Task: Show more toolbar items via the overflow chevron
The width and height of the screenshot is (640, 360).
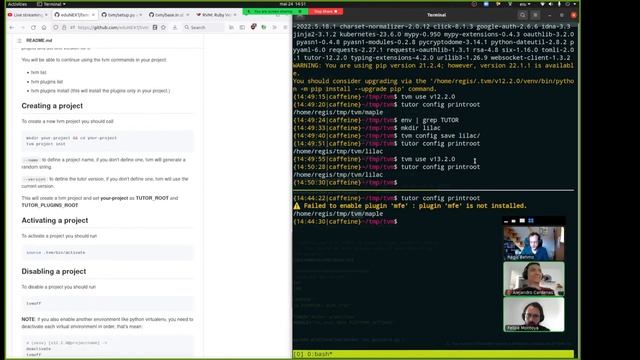Action: click(x=274, y=27)
